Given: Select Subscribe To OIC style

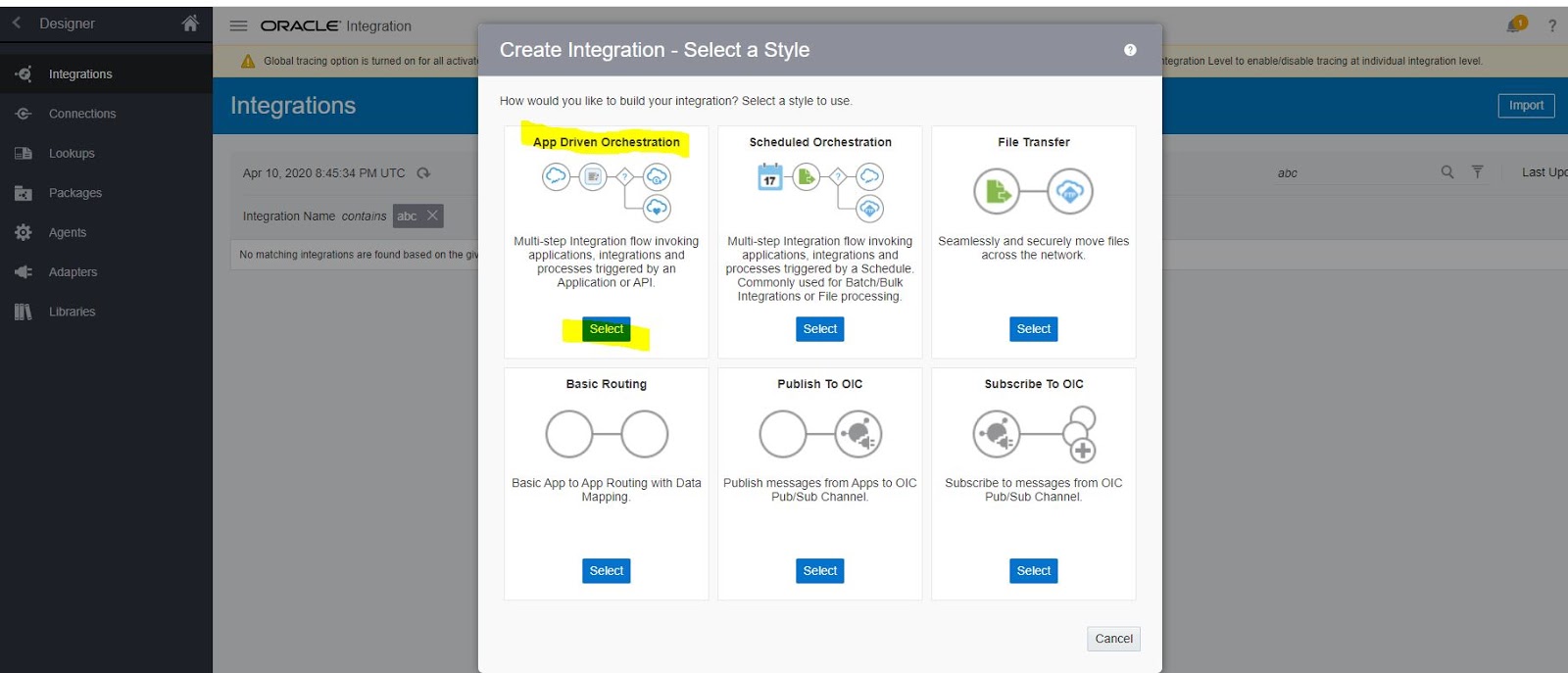Looking at the screenshot, I should pyautogui.click(x=1034, y=571).
